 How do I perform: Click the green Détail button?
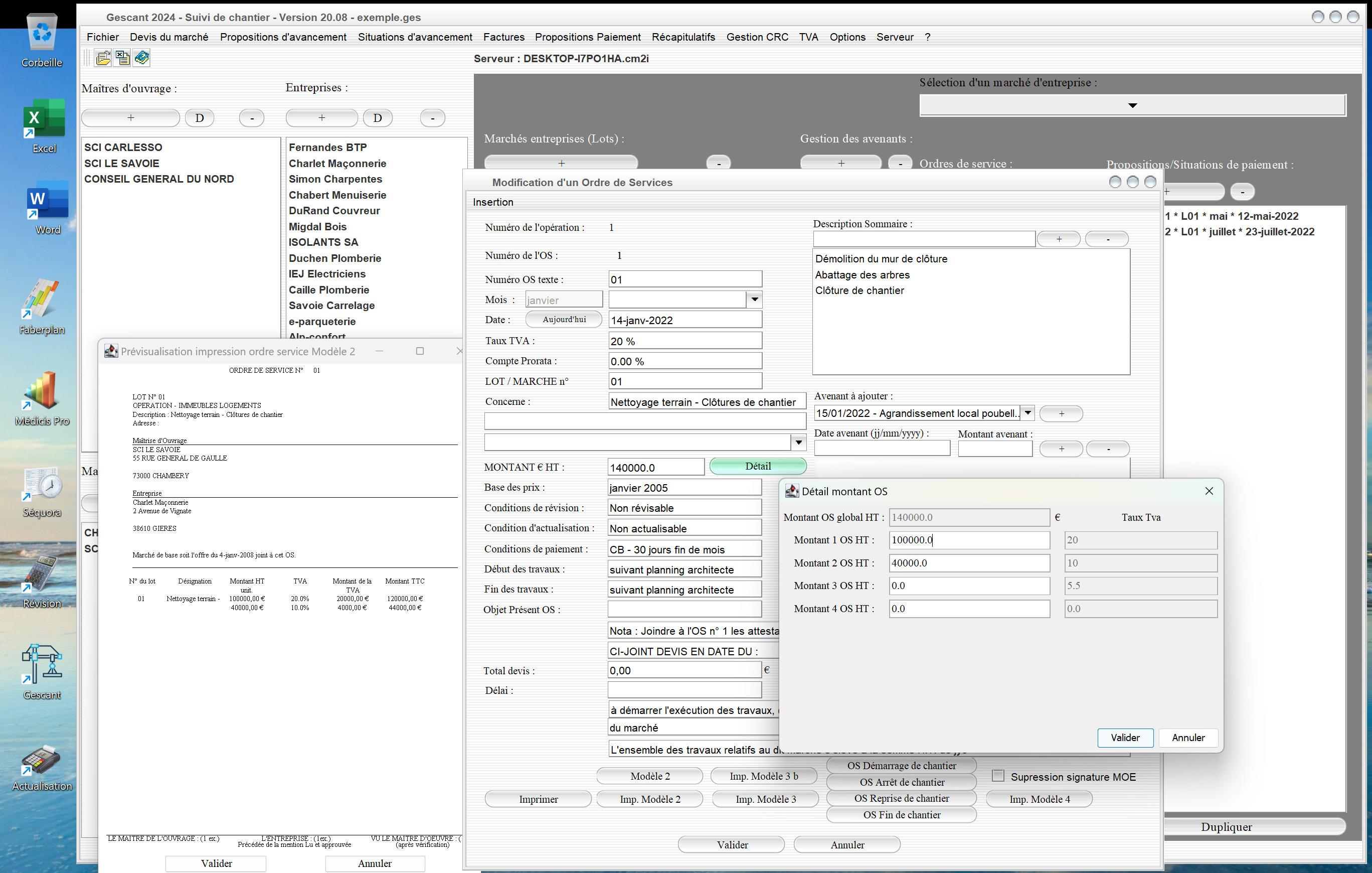[x=757, y=466]
